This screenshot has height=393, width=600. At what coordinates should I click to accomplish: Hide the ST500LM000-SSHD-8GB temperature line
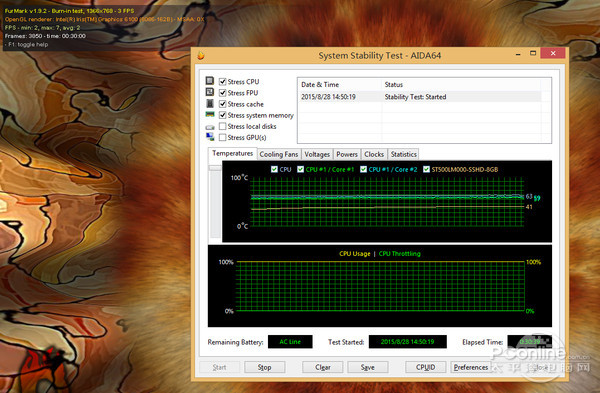pos(426,169)
